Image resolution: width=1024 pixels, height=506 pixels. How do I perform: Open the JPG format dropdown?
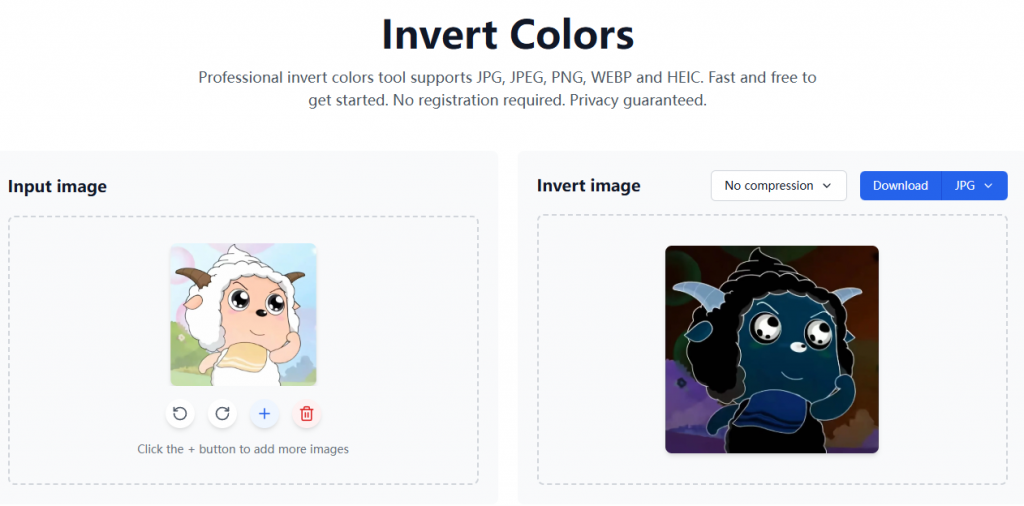coord(974,186)
